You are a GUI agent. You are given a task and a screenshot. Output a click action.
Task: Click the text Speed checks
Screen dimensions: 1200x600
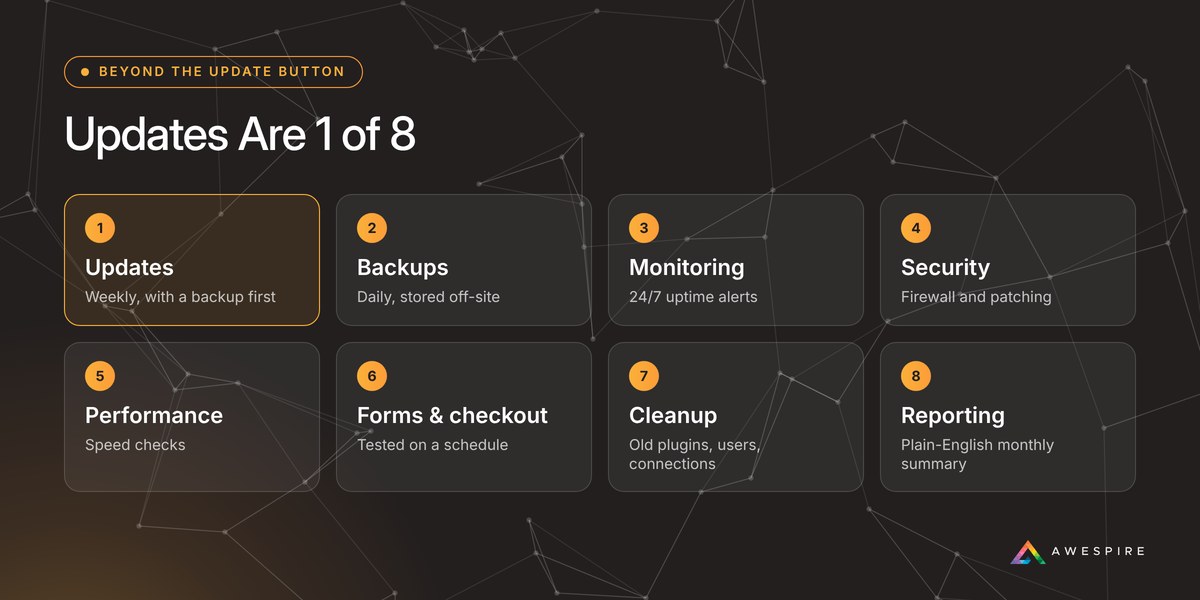pos(135,445)
